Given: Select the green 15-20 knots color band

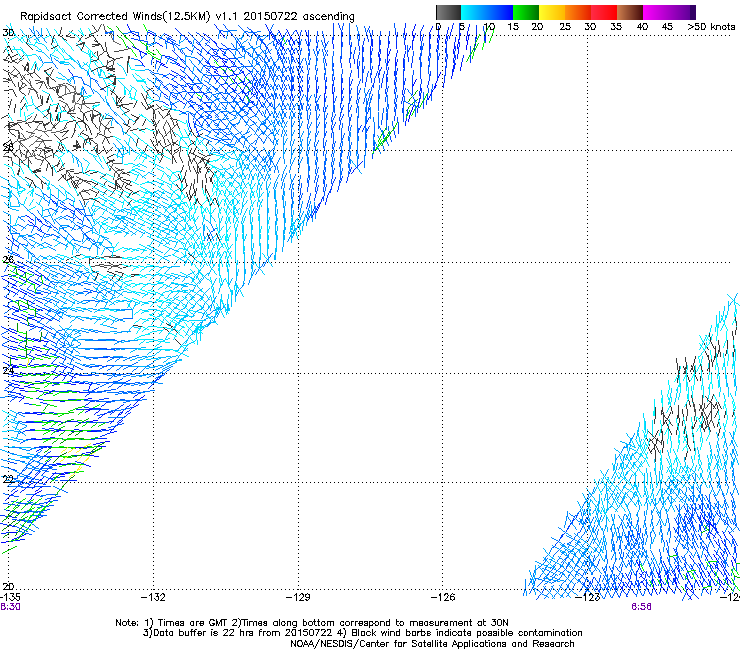Looking at the screenshot, I should 526,12.
